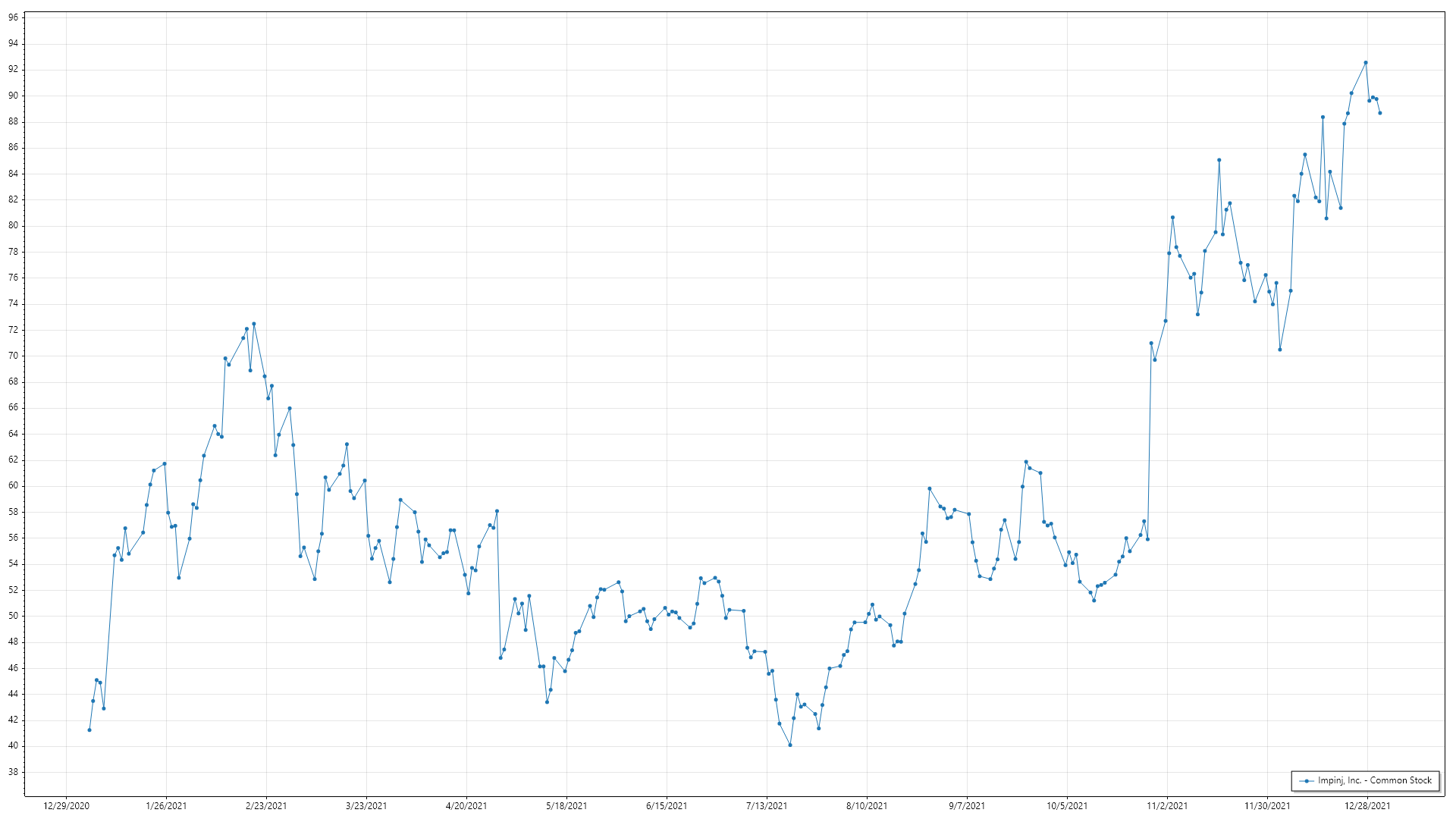The image size is (1456, 819).
Task: Click the 2/23/2021 x-axis date label
Action: pos(266,806)
